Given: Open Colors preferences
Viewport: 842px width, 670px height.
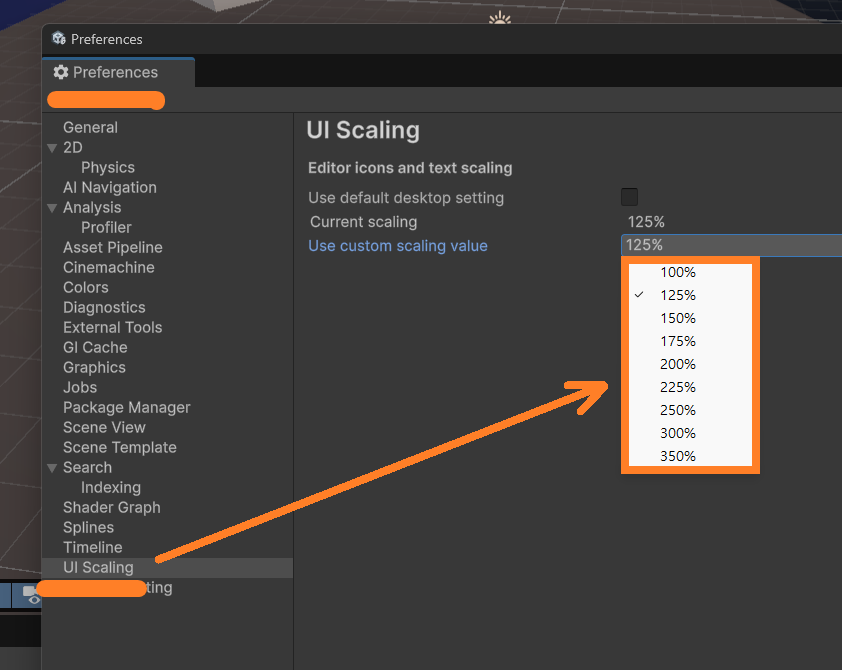Looking at the screenshot, I should point(85,287).
